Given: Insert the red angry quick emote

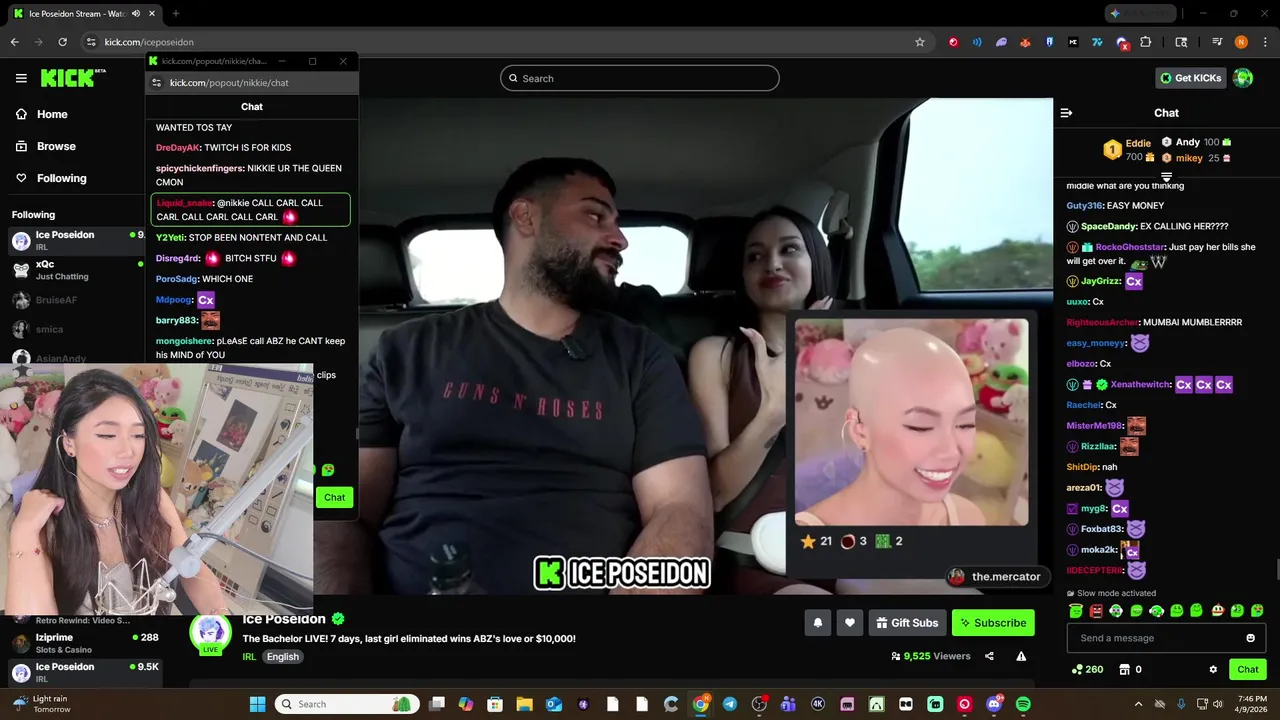Looking at the screenshot, I should coord(1096,611).
